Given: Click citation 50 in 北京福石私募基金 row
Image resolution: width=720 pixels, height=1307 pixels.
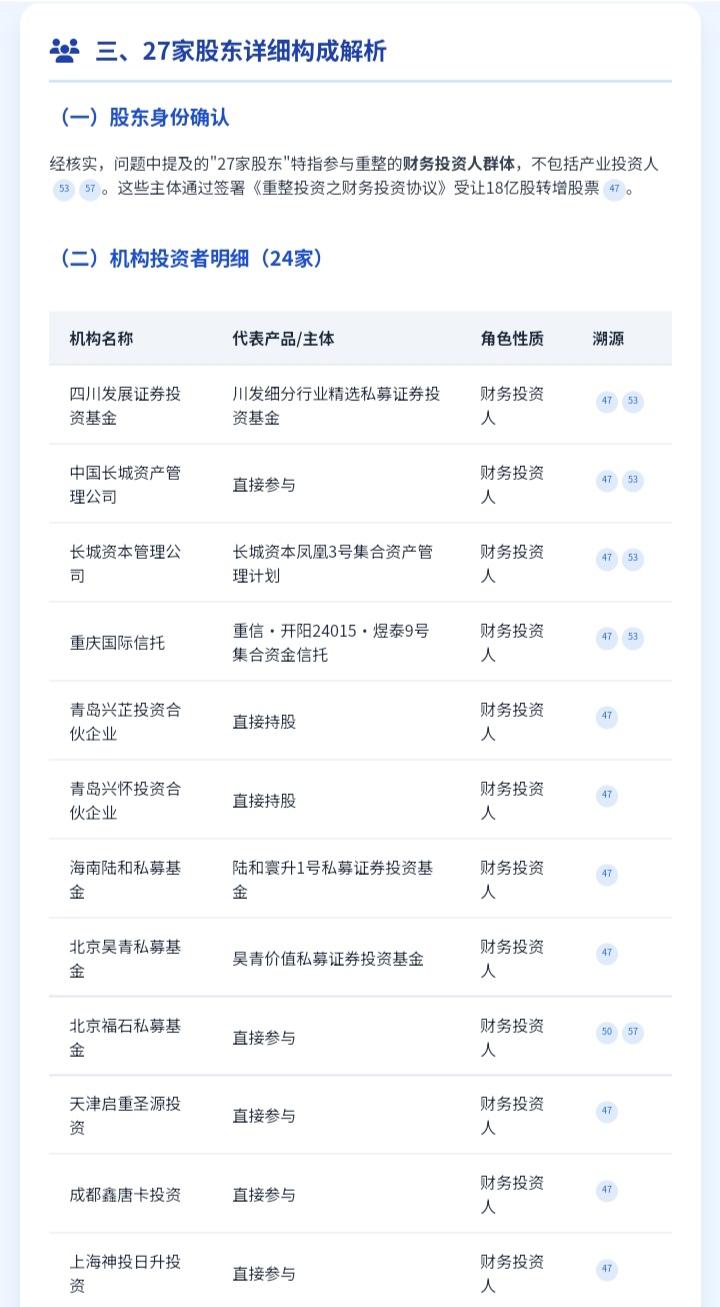Looking at the screenshot, I should point(606,1032).
